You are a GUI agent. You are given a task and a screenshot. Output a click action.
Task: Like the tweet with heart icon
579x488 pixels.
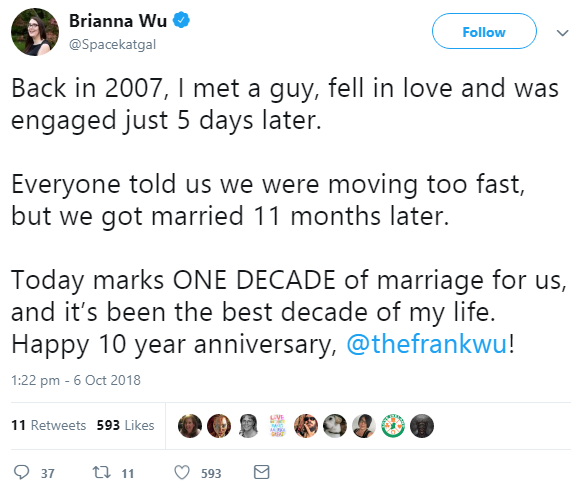[x=182, y=472]
